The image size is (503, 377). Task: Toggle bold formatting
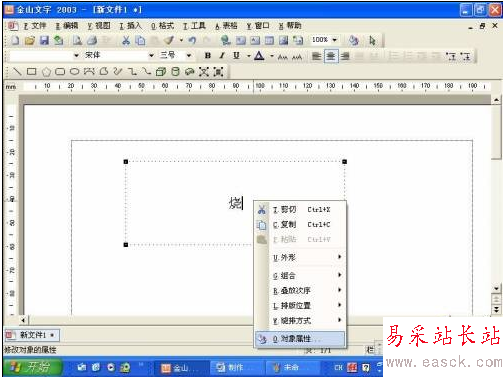(x=207, y=56)
